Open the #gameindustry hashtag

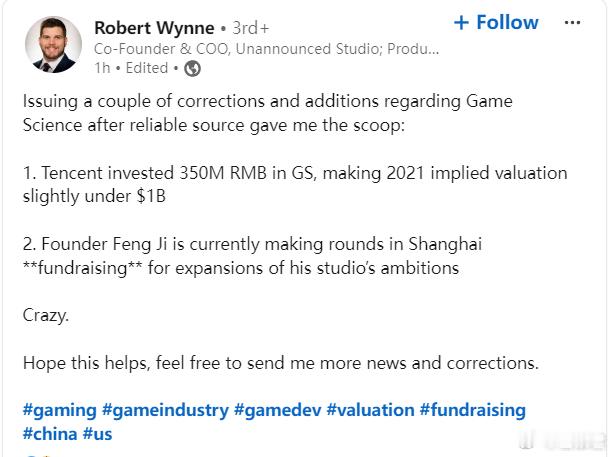(x=165, y=410)
